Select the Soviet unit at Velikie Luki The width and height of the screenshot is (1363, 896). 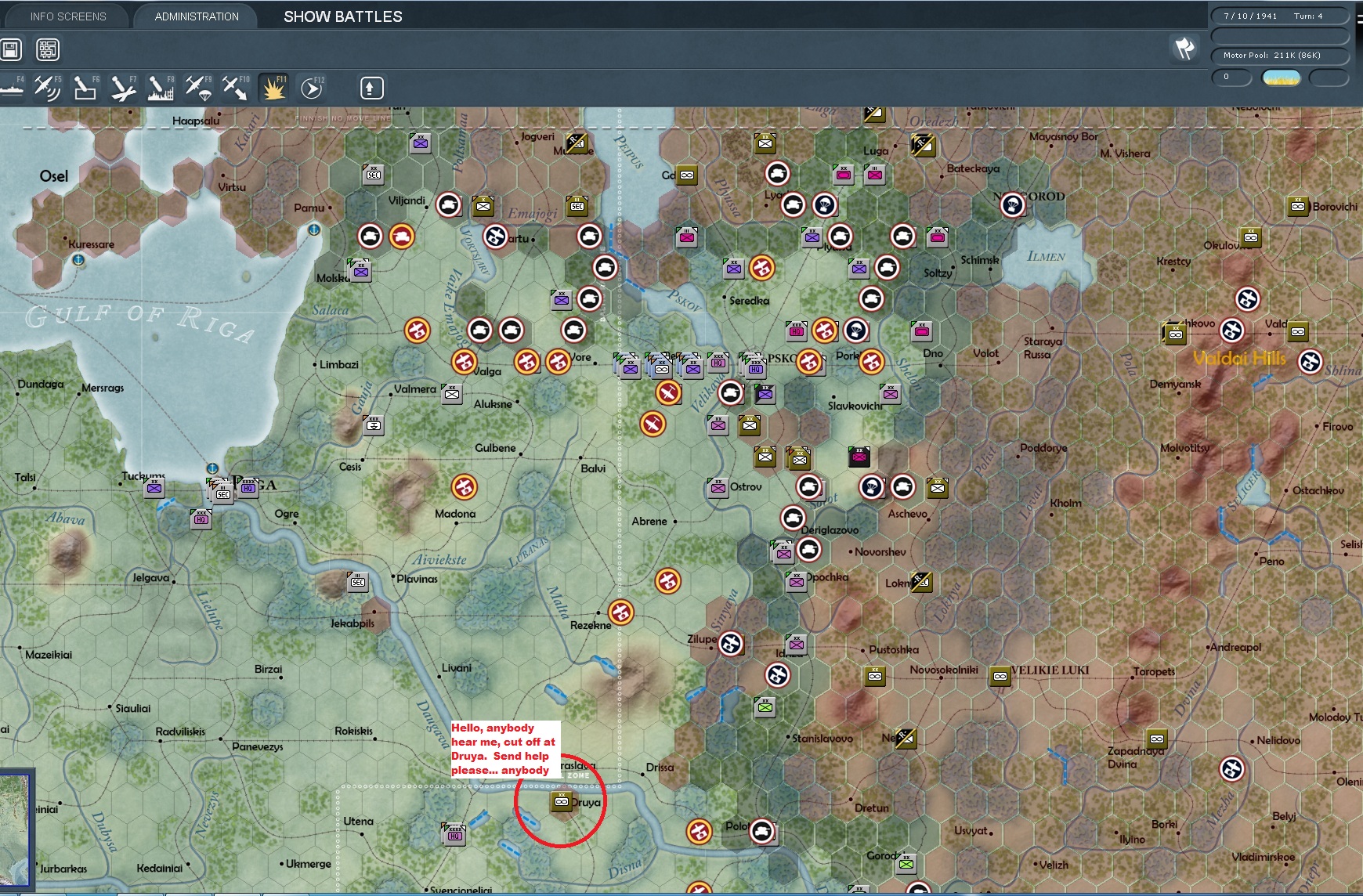[1000, 676]
